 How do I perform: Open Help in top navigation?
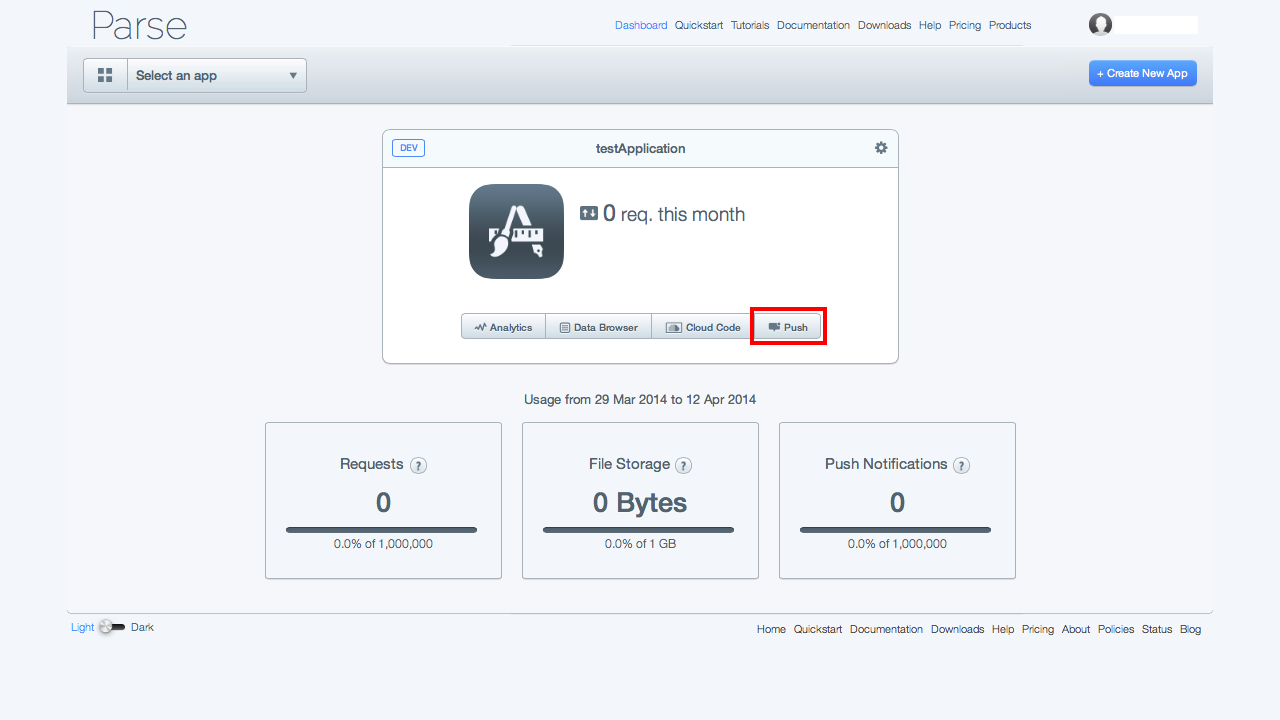(x=930, y=25)
